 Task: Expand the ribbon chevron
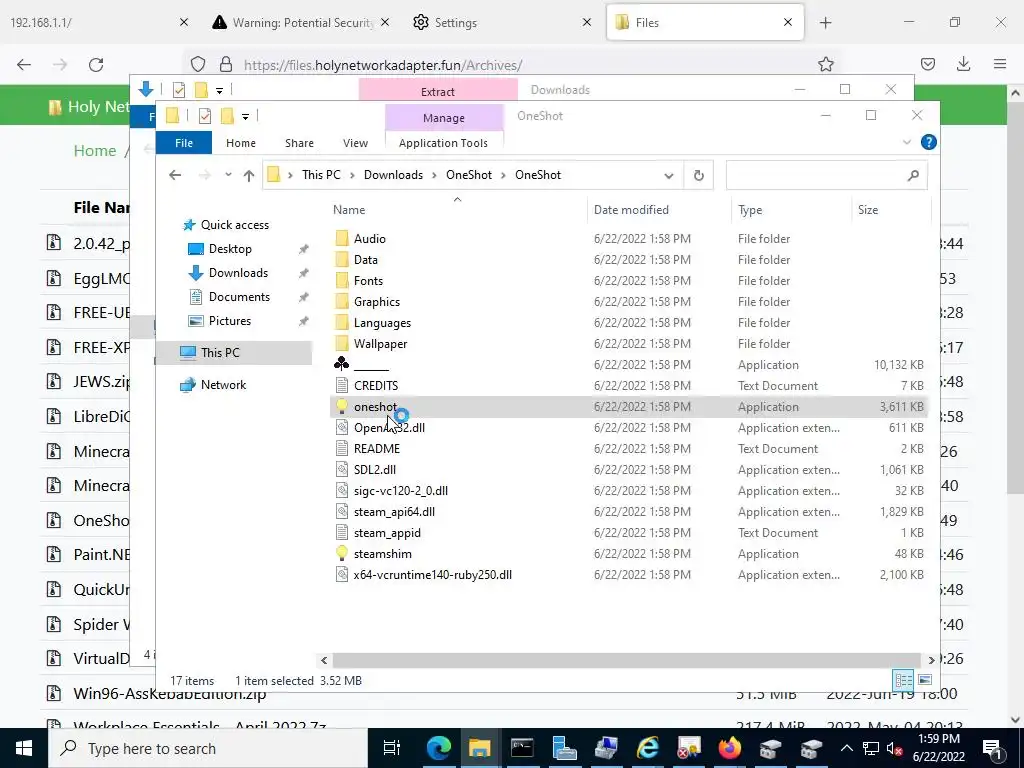coord(906,142)
